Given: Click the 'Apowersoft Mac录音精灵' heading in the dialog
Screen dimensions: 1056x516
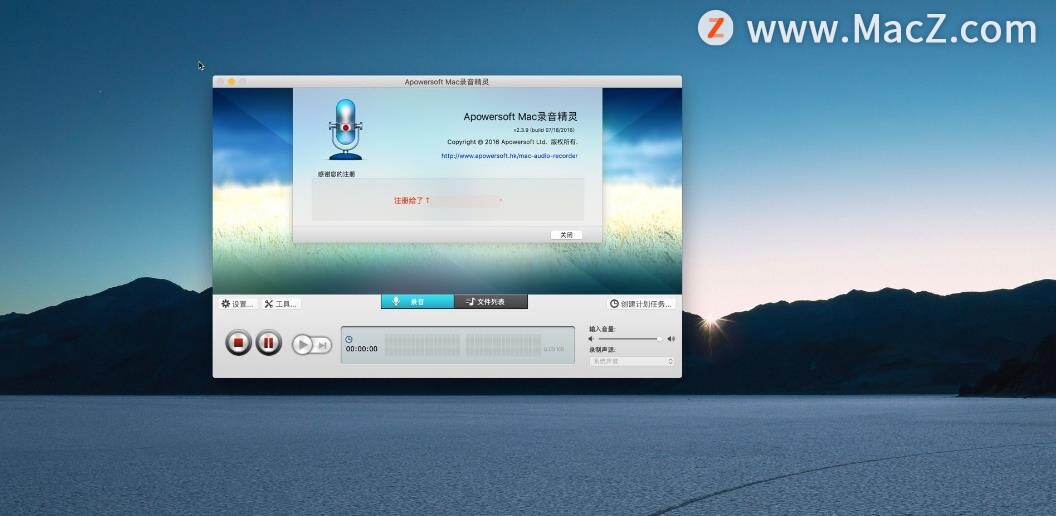Looking at the screenshot, I should [x=521, y=117].
